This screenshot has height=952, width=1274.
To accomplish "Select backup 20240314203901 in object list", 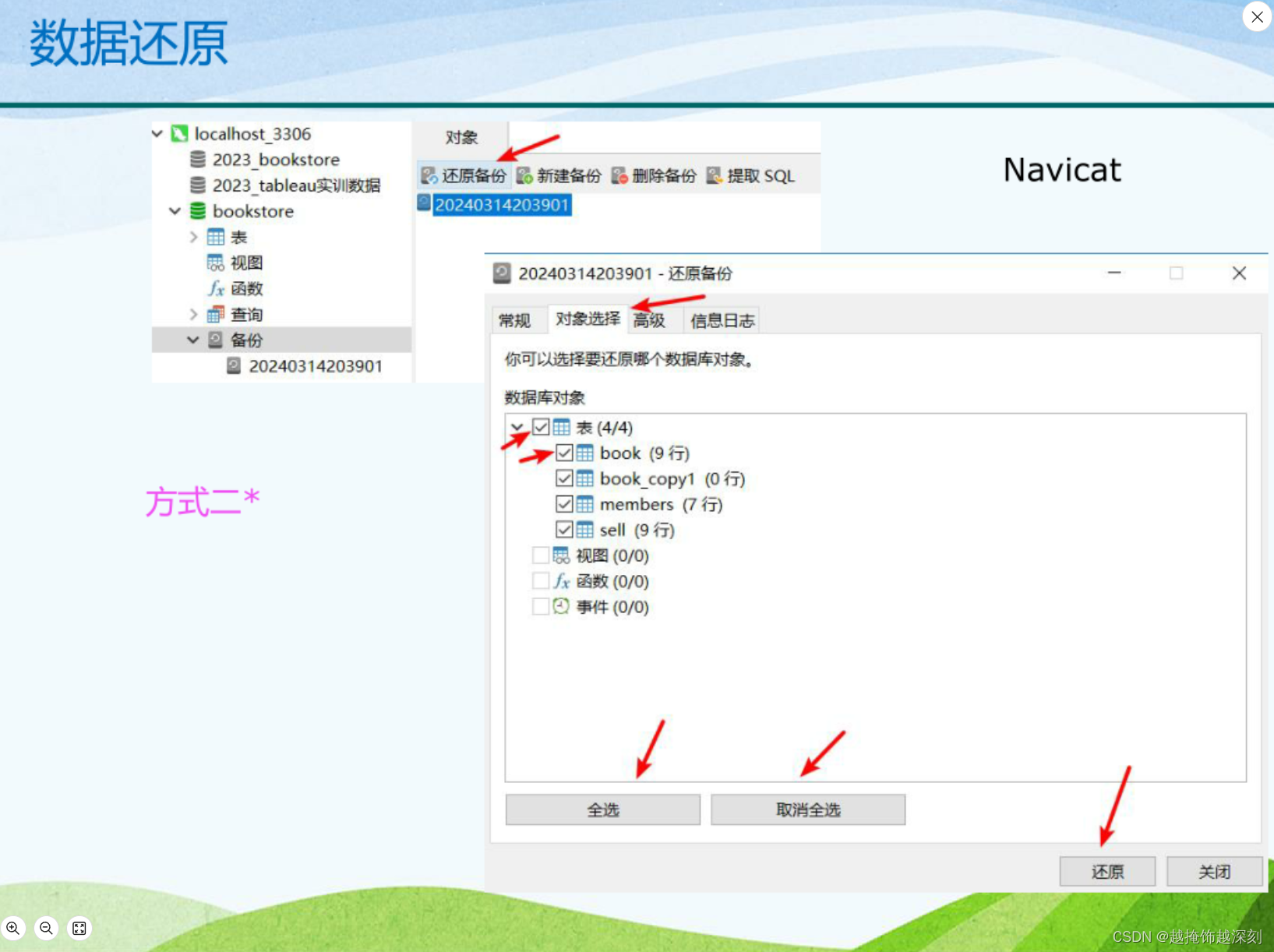I will 502,205.
